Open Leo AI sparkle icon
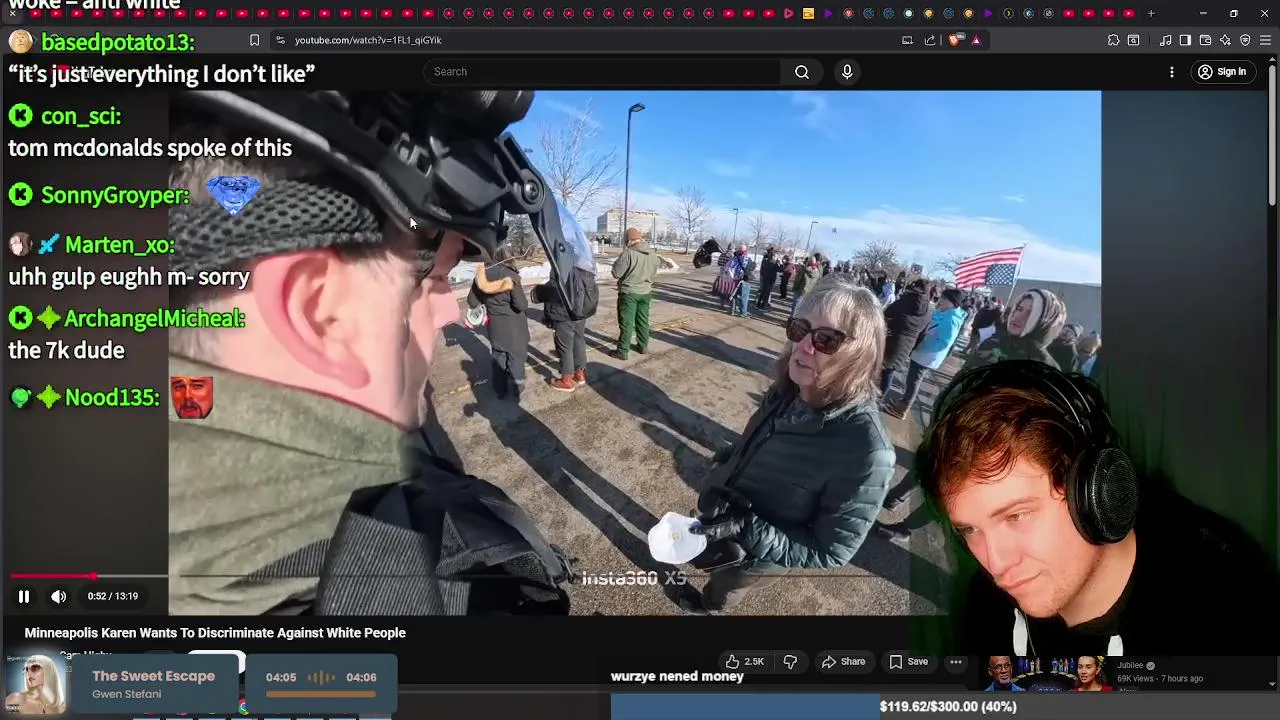 coord(1225,40)
